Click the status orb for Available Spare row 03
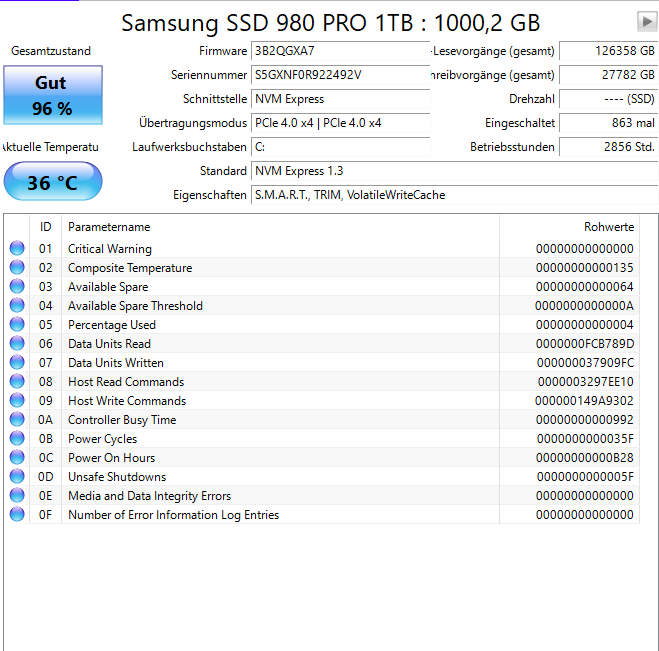 pos(17,286)
